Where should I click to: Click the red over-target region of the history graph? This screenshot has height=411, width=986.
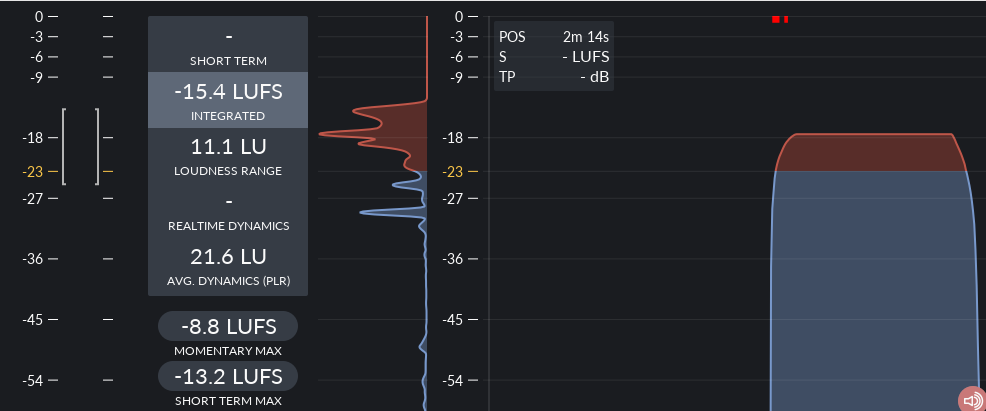[870, 152]
